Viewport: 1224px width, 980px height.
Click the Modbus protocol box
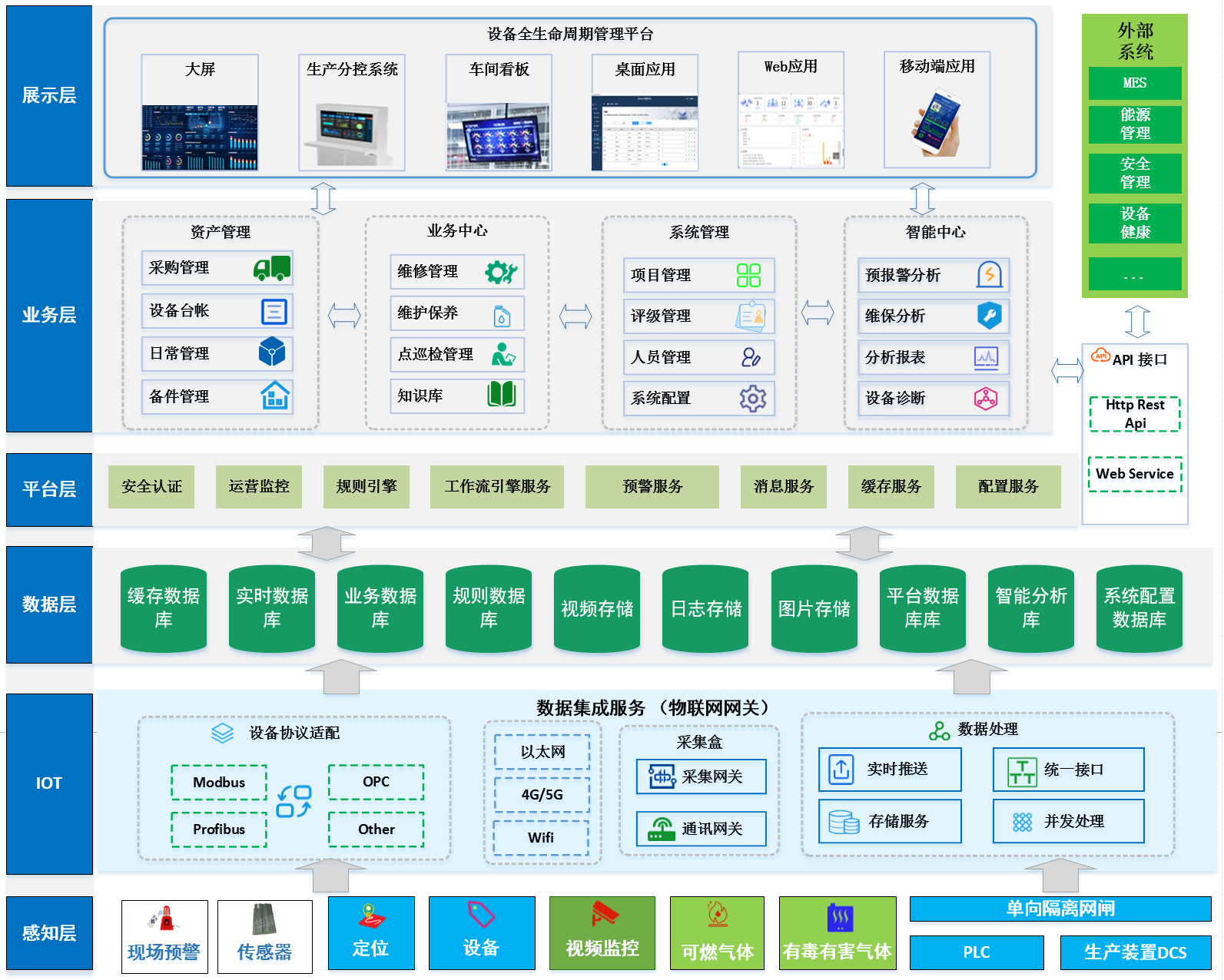(x=219, y=782)
